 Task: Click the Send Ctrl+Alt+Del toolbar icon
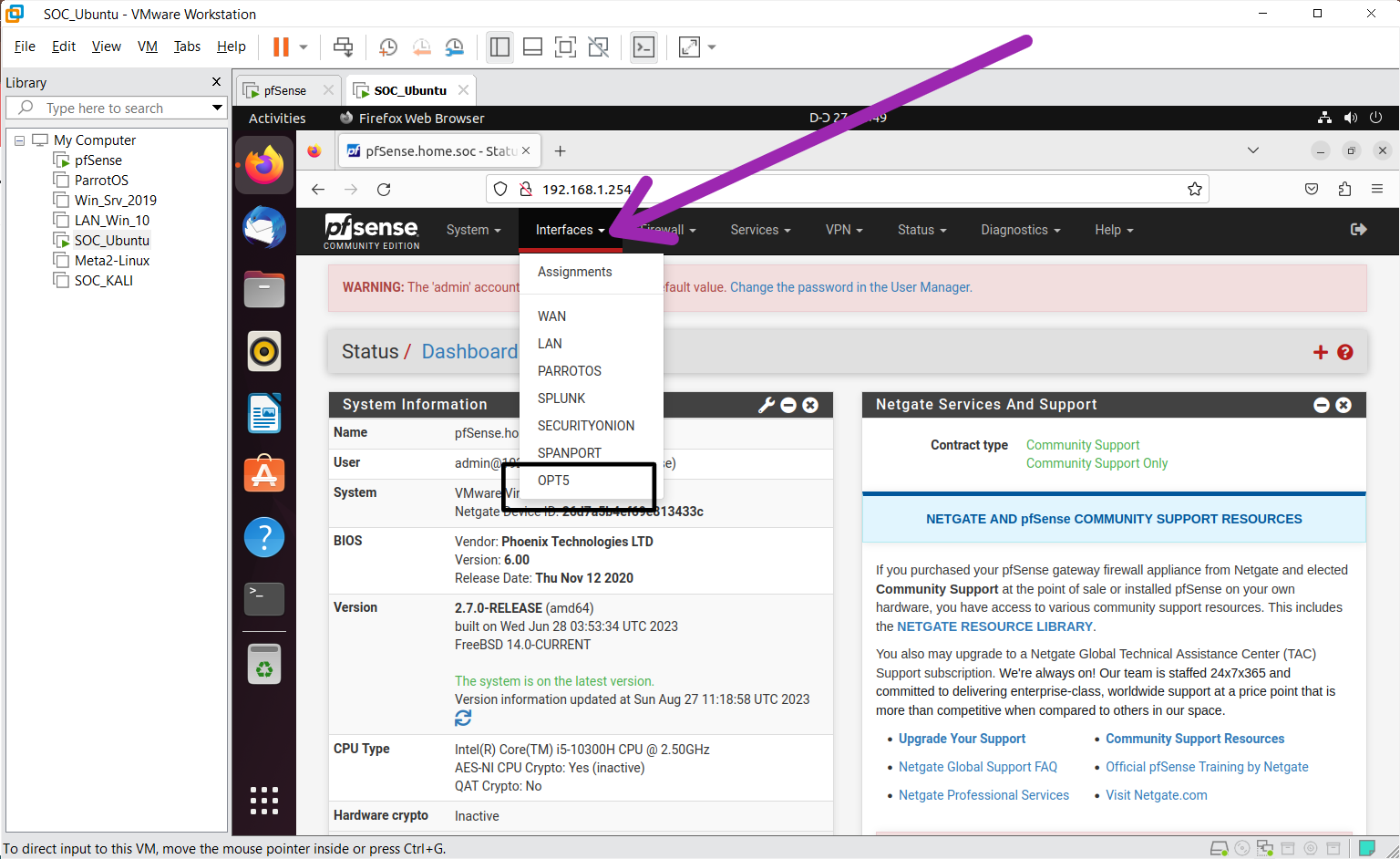[x=343, y=47]
